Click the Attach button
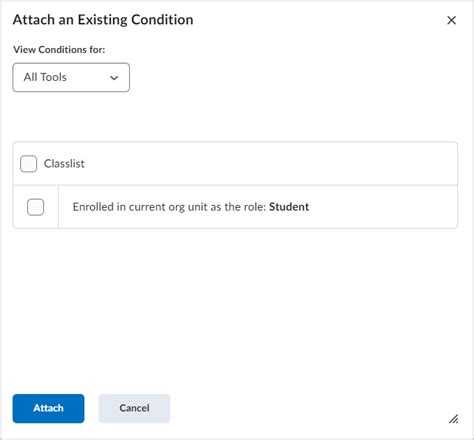The width and height of the screenshot is (474, 440). [48, 408]
